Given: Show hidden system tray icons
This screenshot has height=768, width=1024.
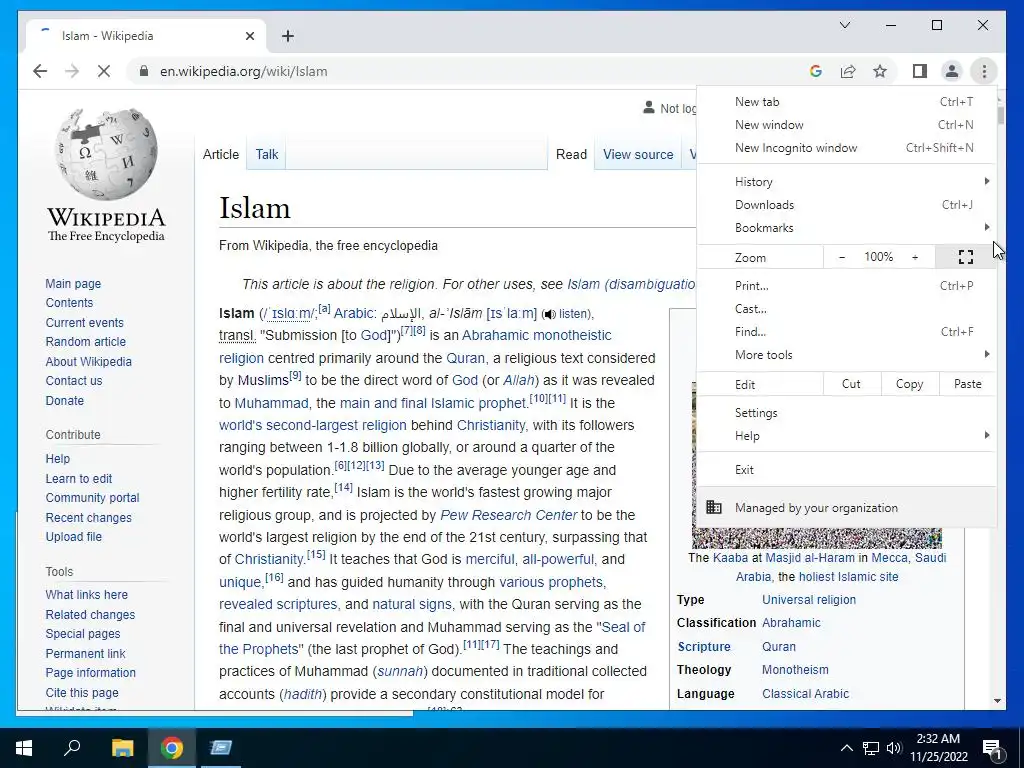Looking at the screenshot, I should point(846,748).
